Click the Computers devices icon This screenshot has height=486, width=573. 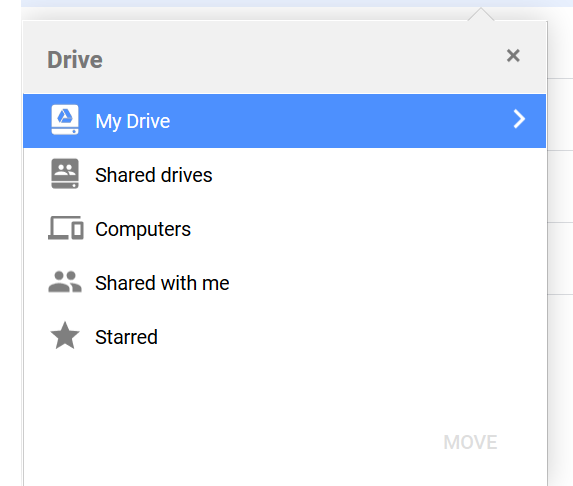66,228
